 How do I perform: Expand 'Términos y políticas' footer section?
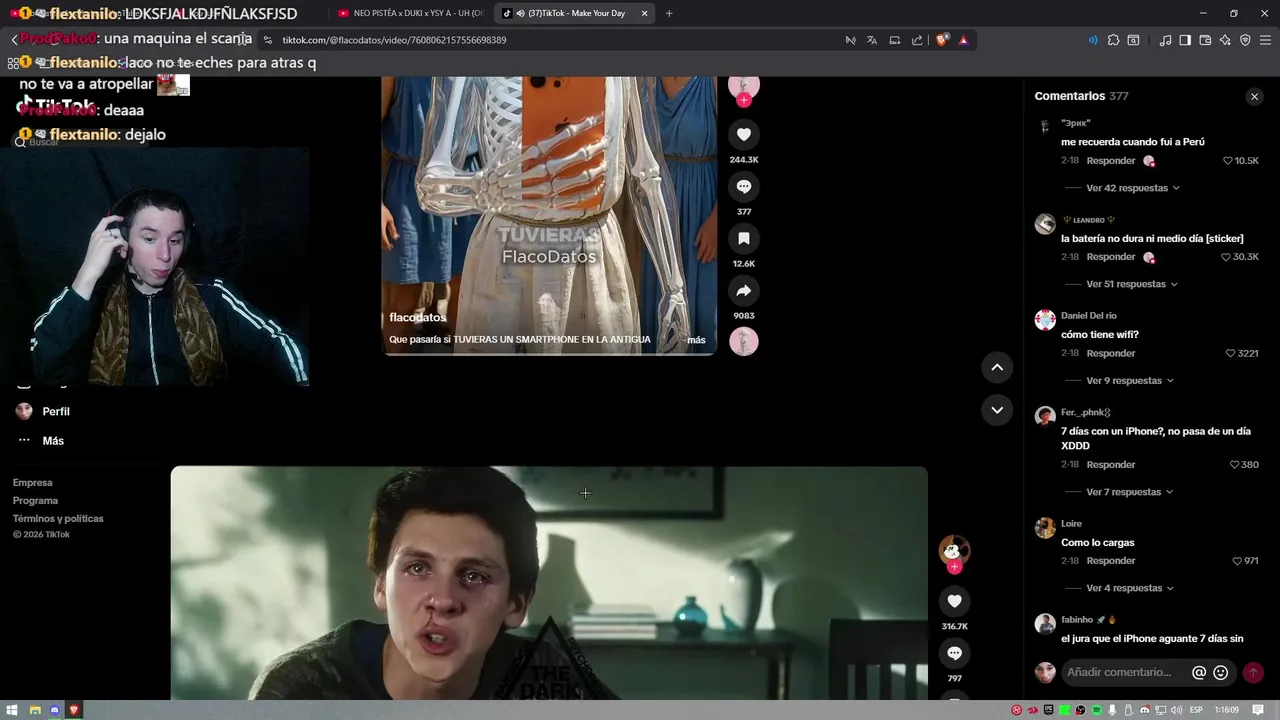58,519
